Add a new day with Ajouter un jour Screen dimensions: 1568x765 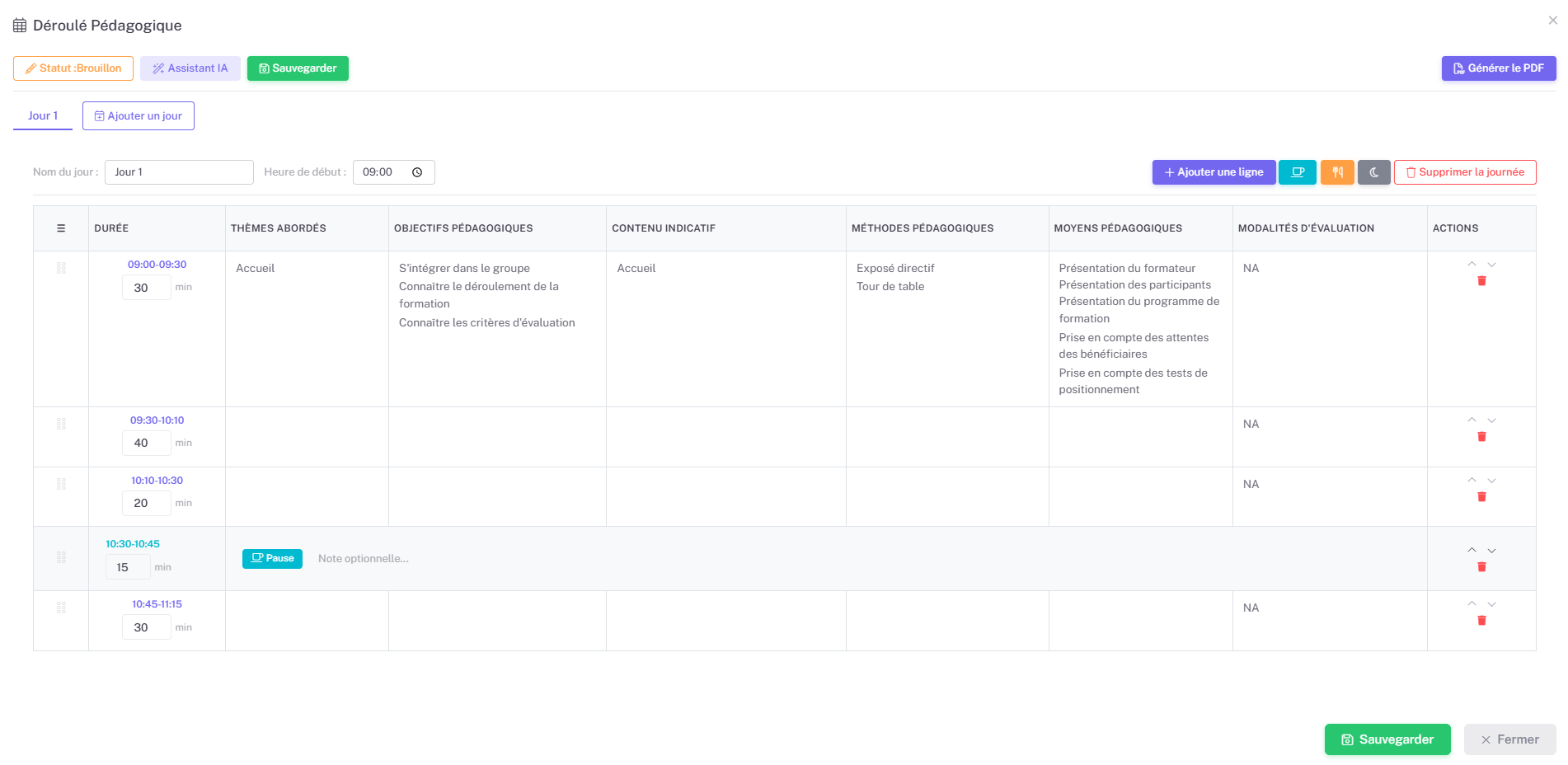pyautogui.click(x=138, y=115)
